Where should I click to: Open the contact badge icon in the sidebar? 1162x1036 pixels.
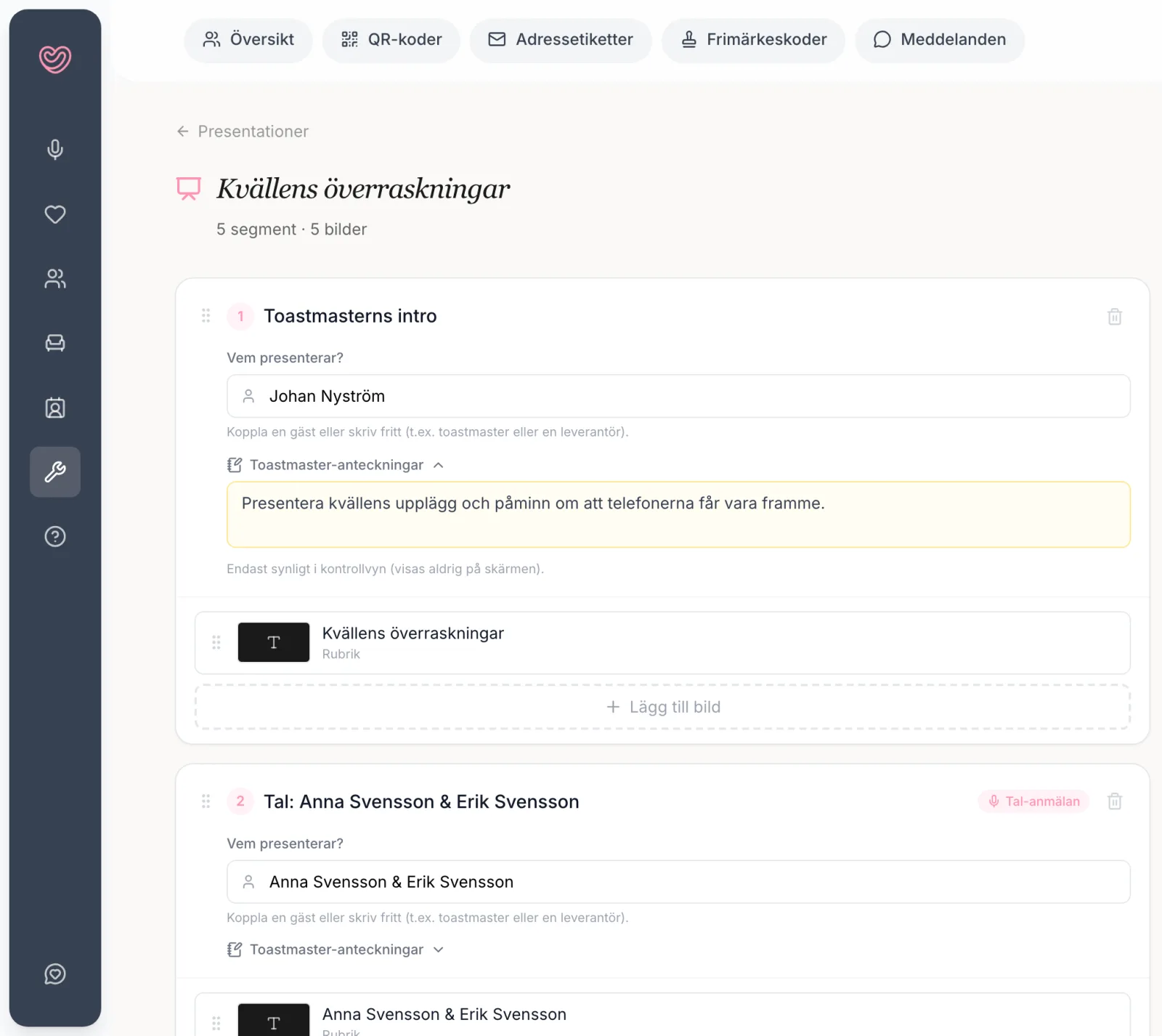click(x=55, y=408)
